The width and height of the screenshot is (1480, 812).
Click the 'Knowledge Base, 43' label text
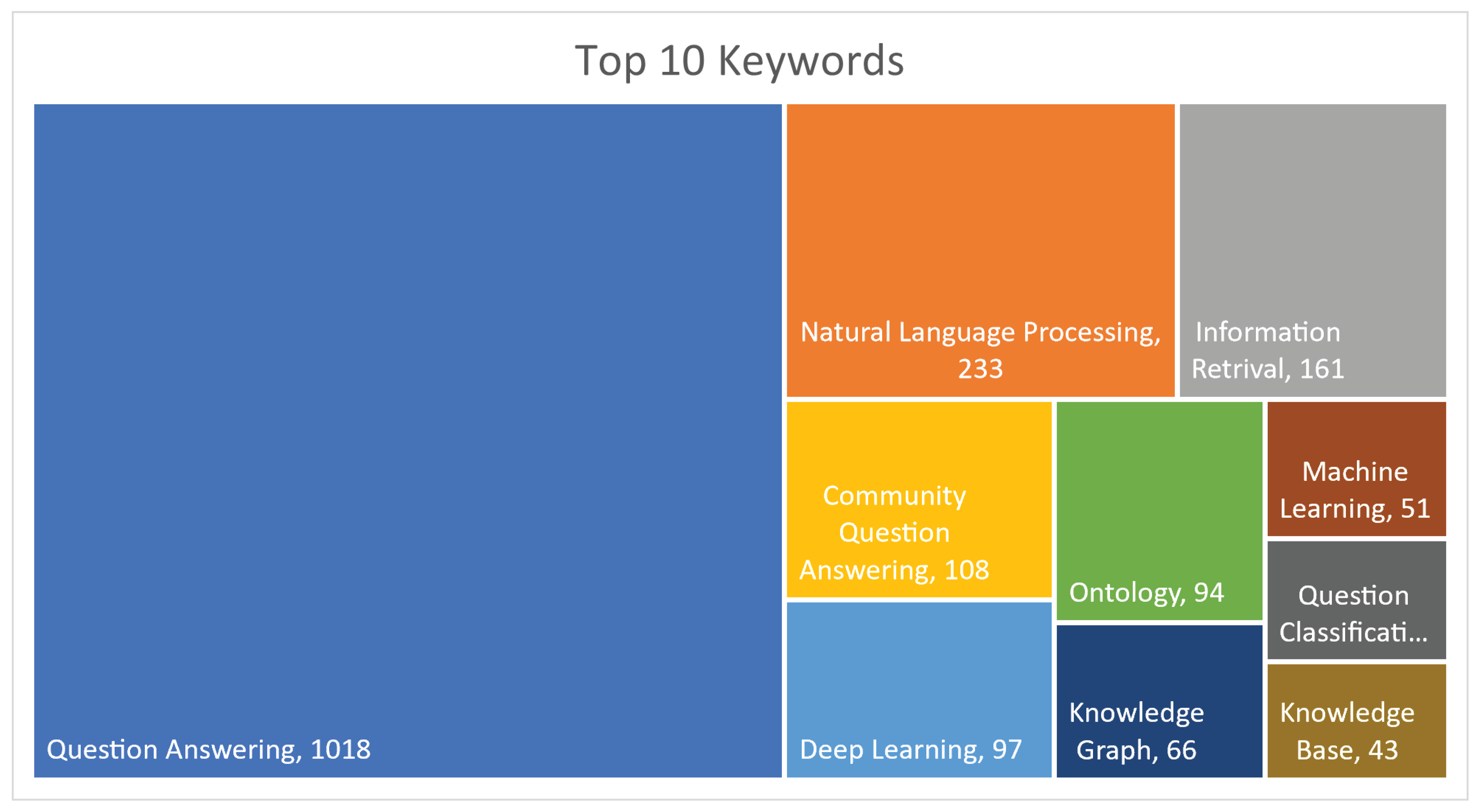(1347, 731)
